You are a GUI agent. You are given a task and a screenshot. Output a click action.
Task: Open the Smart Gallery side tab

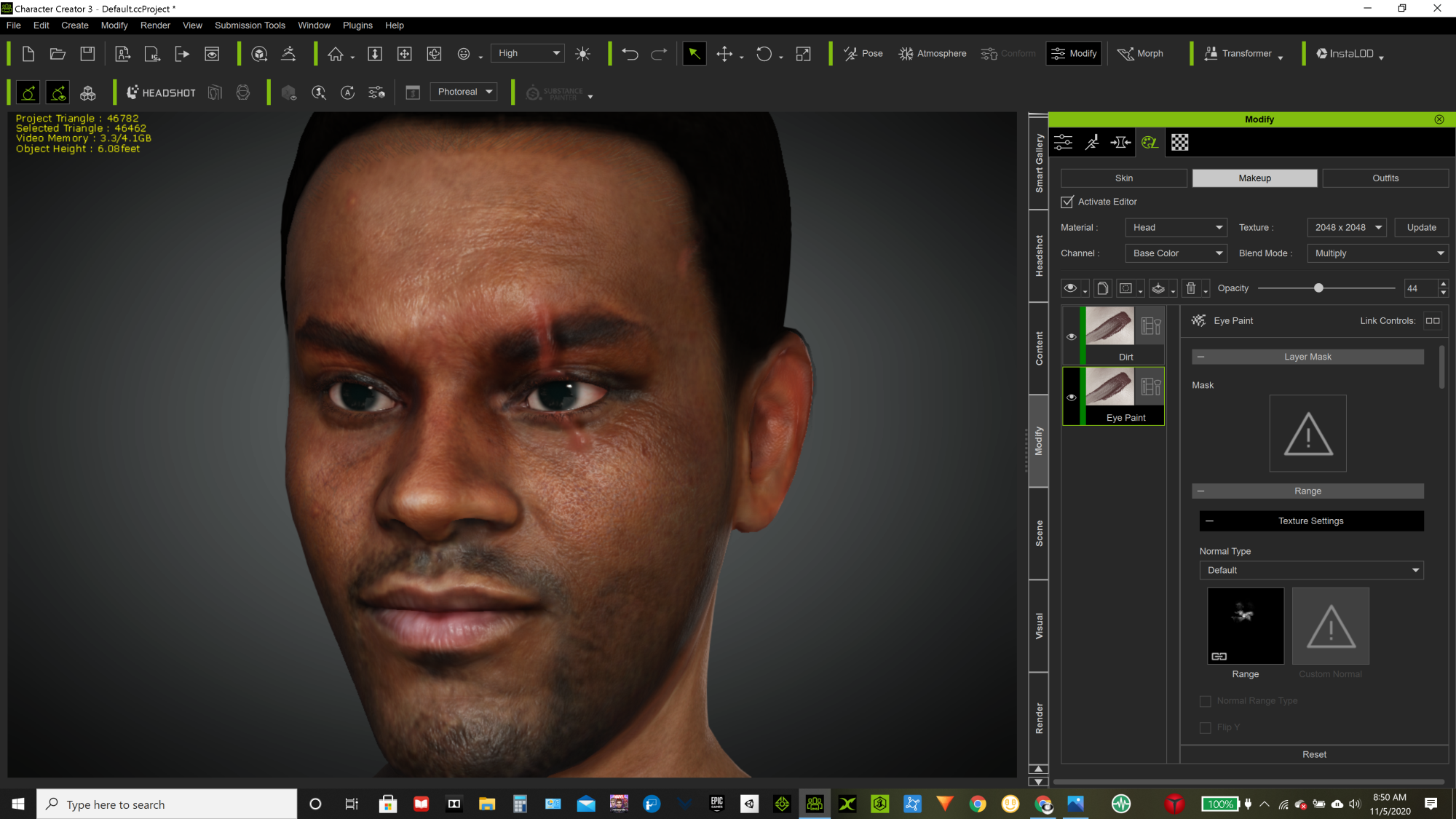point(1038,162)
